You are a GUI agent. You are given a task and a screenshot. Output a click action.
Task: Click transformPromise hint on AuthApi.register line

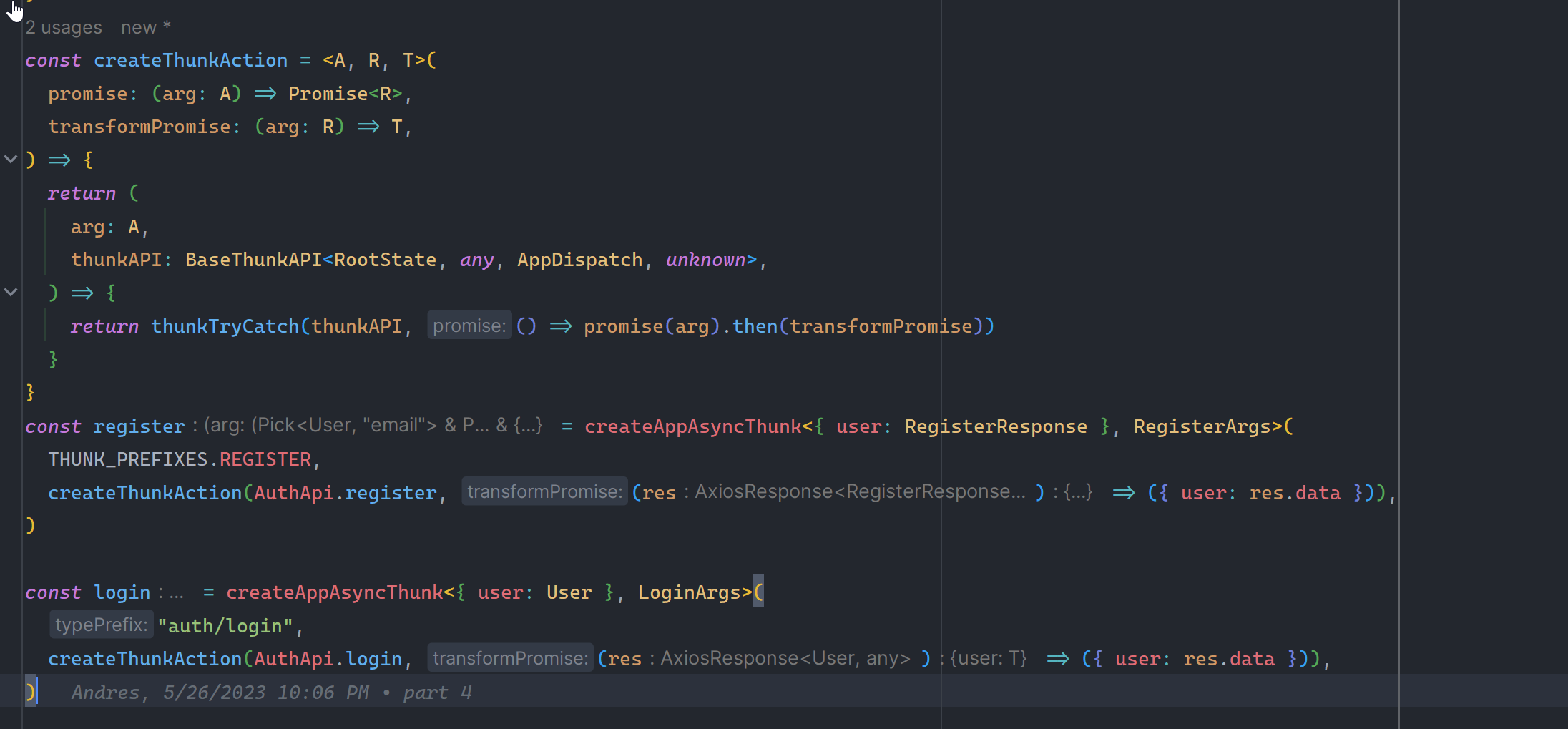(544, 492)
